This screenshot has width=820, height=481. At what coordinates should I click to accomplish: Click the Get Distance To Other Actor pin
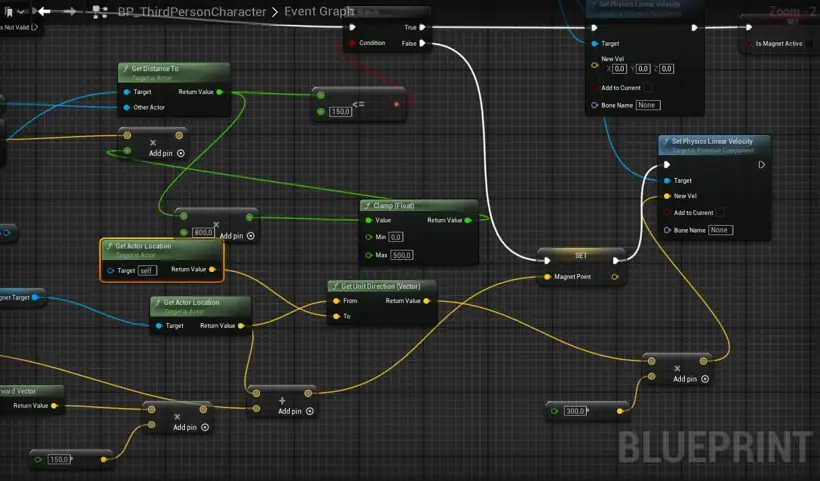127,108
